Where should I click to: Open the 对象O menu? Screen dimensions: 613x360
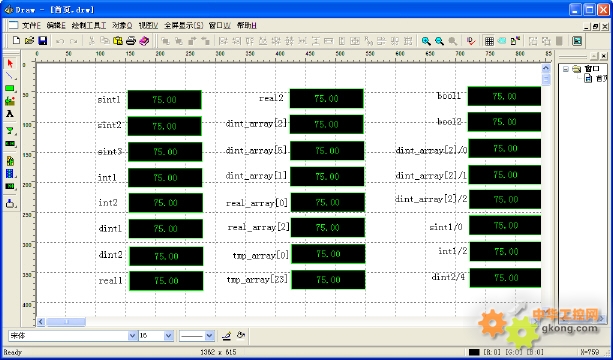[122, 26]
